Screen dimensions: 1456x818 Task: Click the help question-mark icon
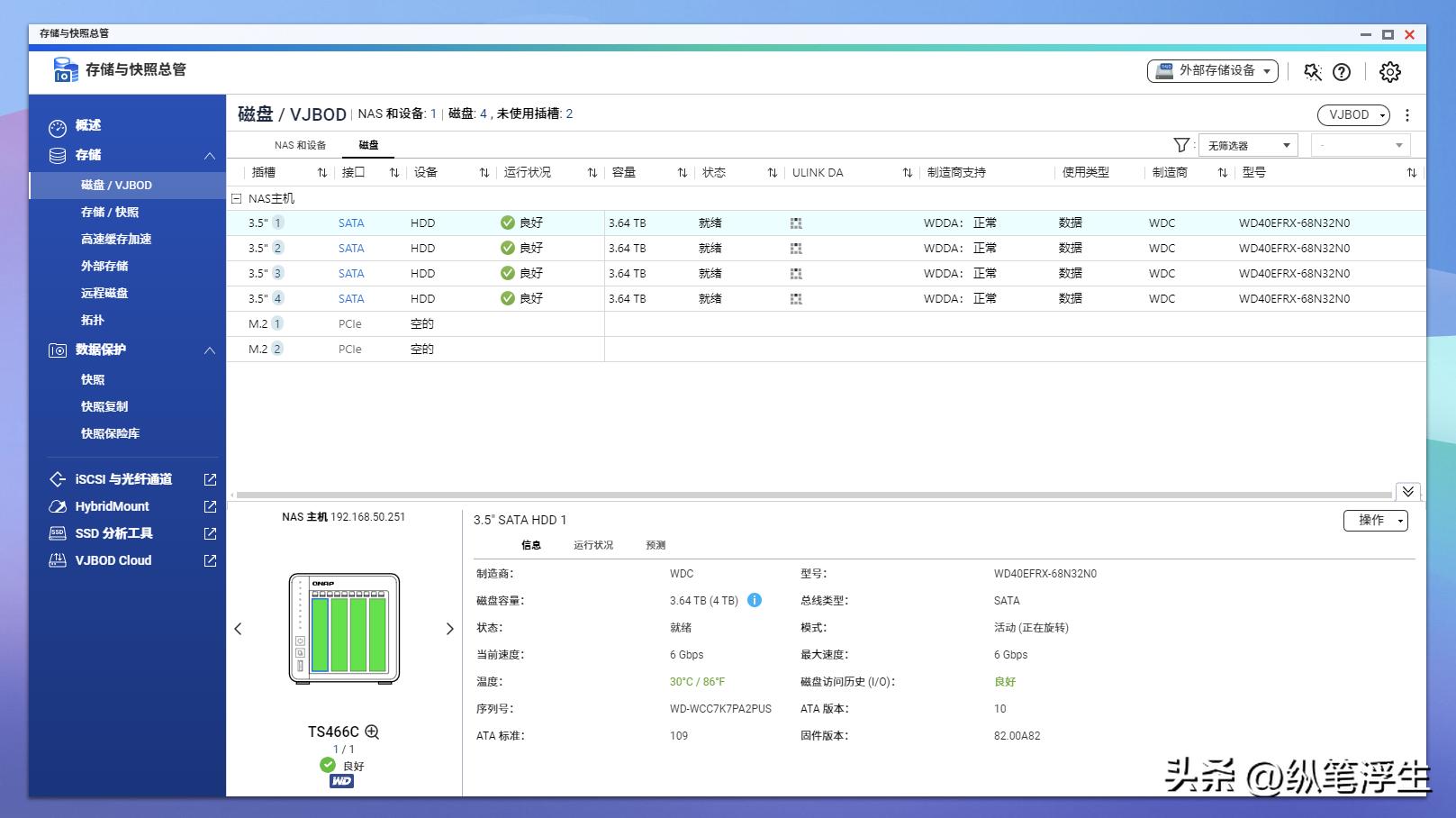pos(1342,71)
